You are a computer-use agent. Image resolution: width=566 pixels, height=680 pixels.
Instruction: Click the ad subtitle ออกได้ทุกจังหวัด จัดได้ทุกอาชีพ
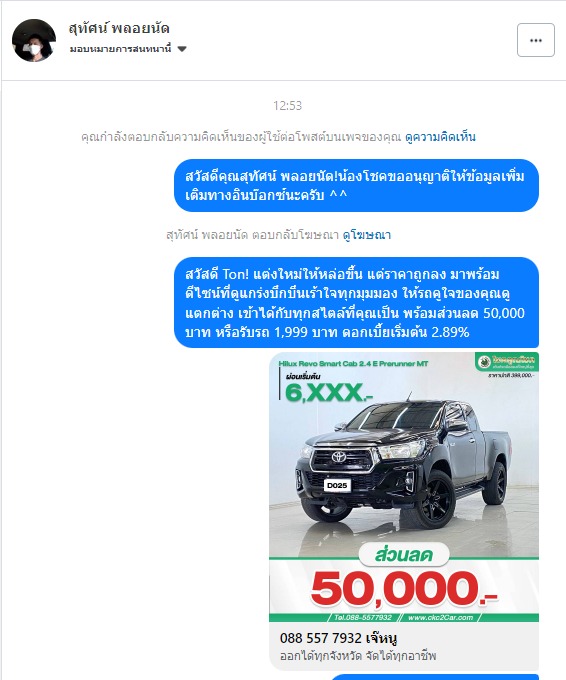(358, 655)
